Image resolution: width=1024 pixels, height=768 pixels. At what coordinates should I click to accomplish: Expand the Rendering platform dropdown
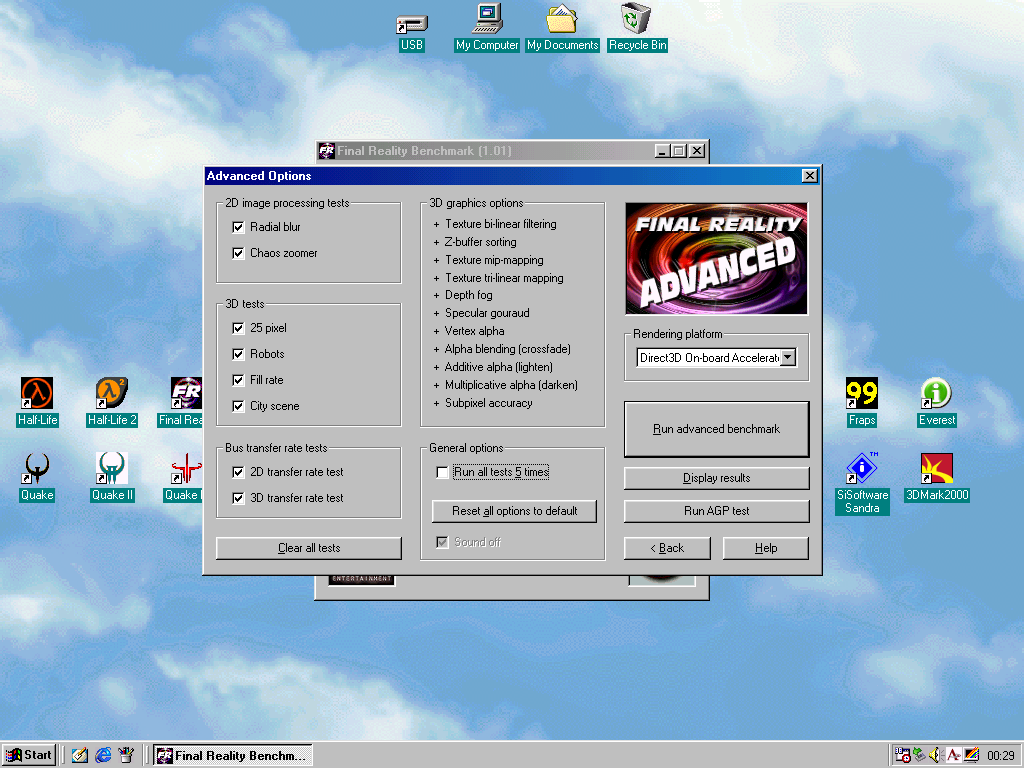point(788,357)
